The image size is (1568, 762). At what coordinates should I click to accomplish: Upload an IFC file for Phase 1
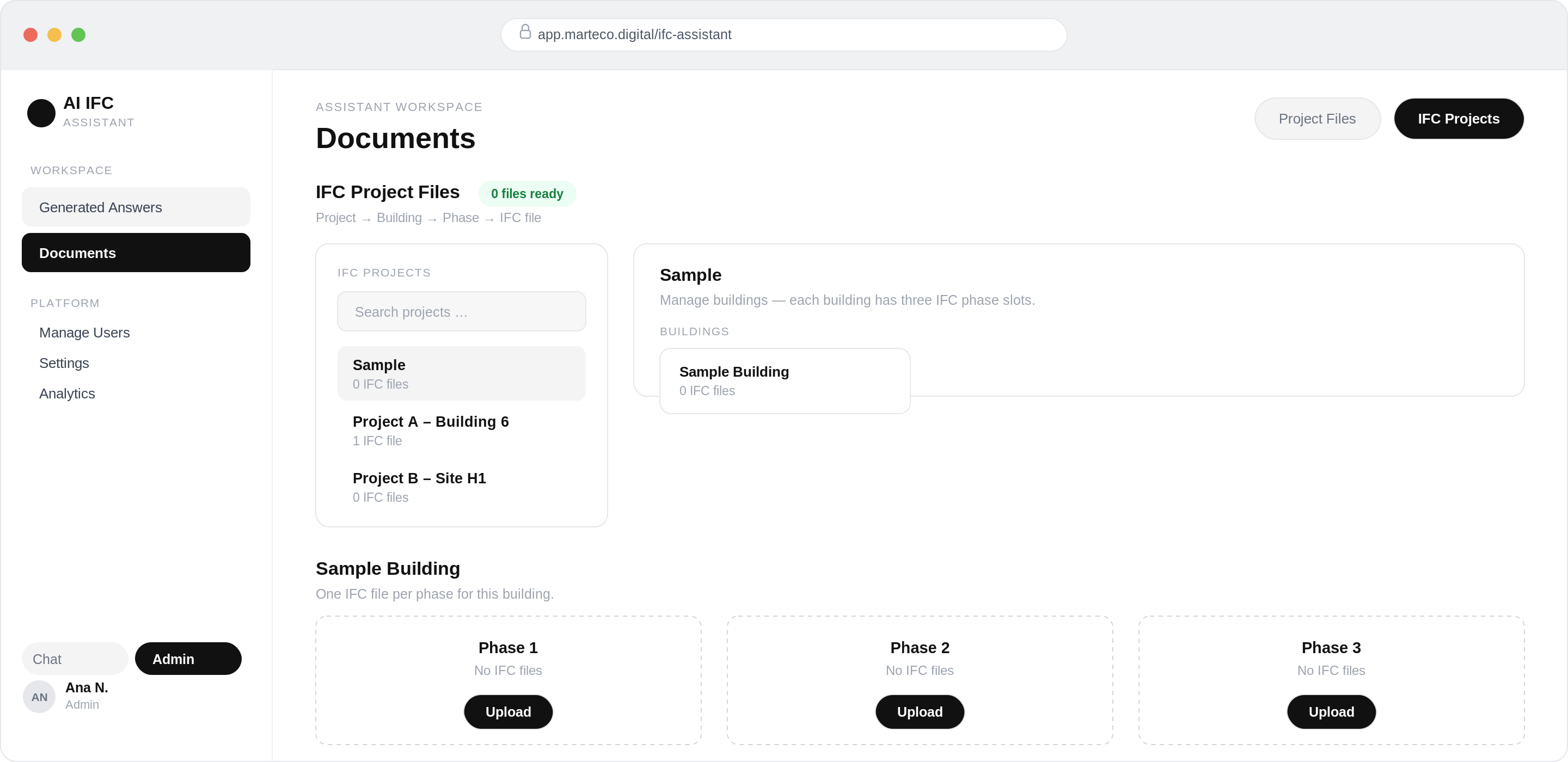pyautogui.click(x=509, y=711)
